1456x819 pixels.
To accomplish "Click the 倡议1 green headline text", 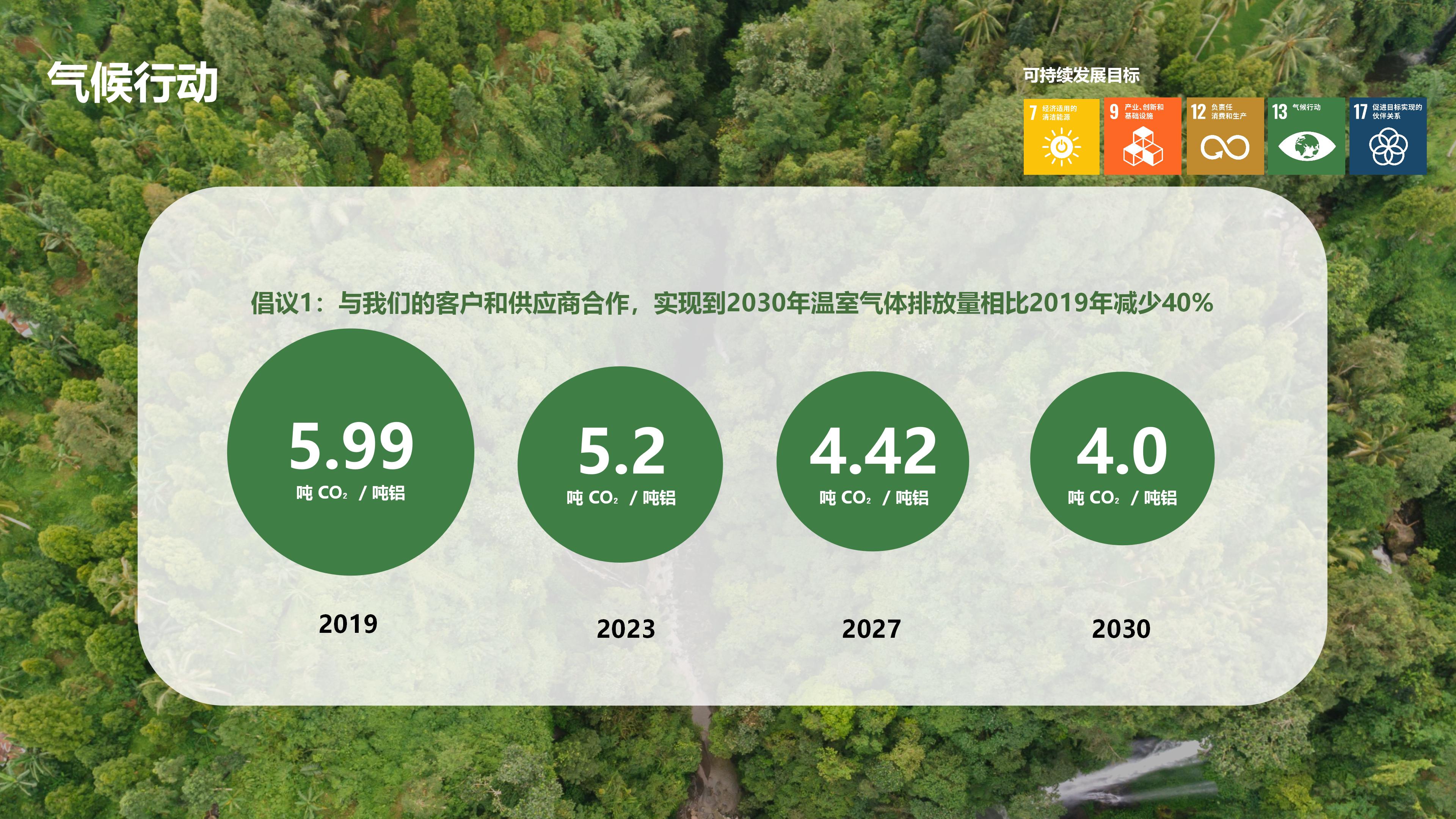I will [731, 303].
